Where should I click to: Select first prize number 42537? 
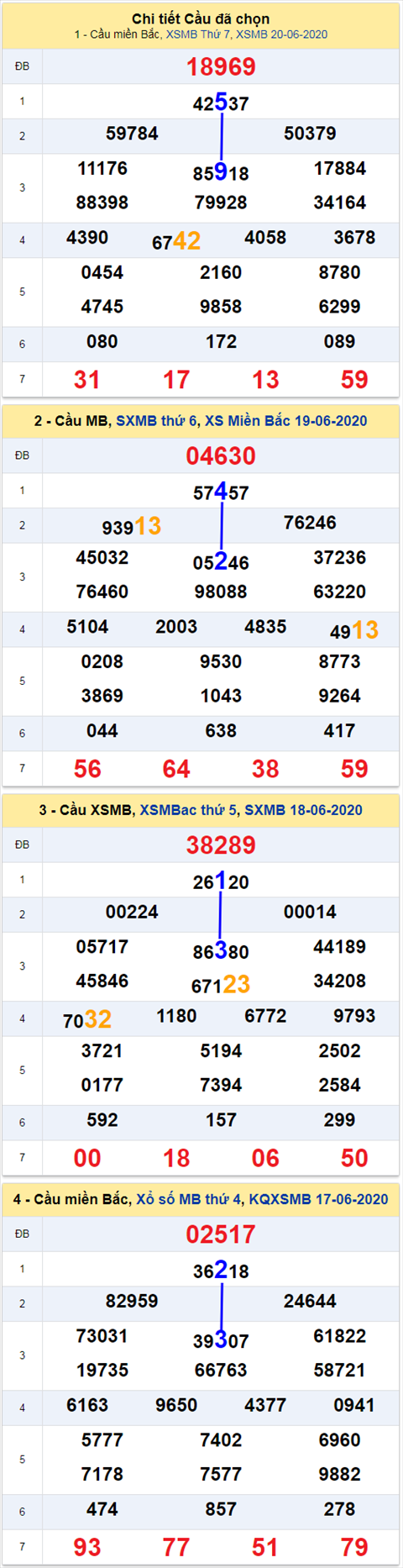click(x=221, y=103)
